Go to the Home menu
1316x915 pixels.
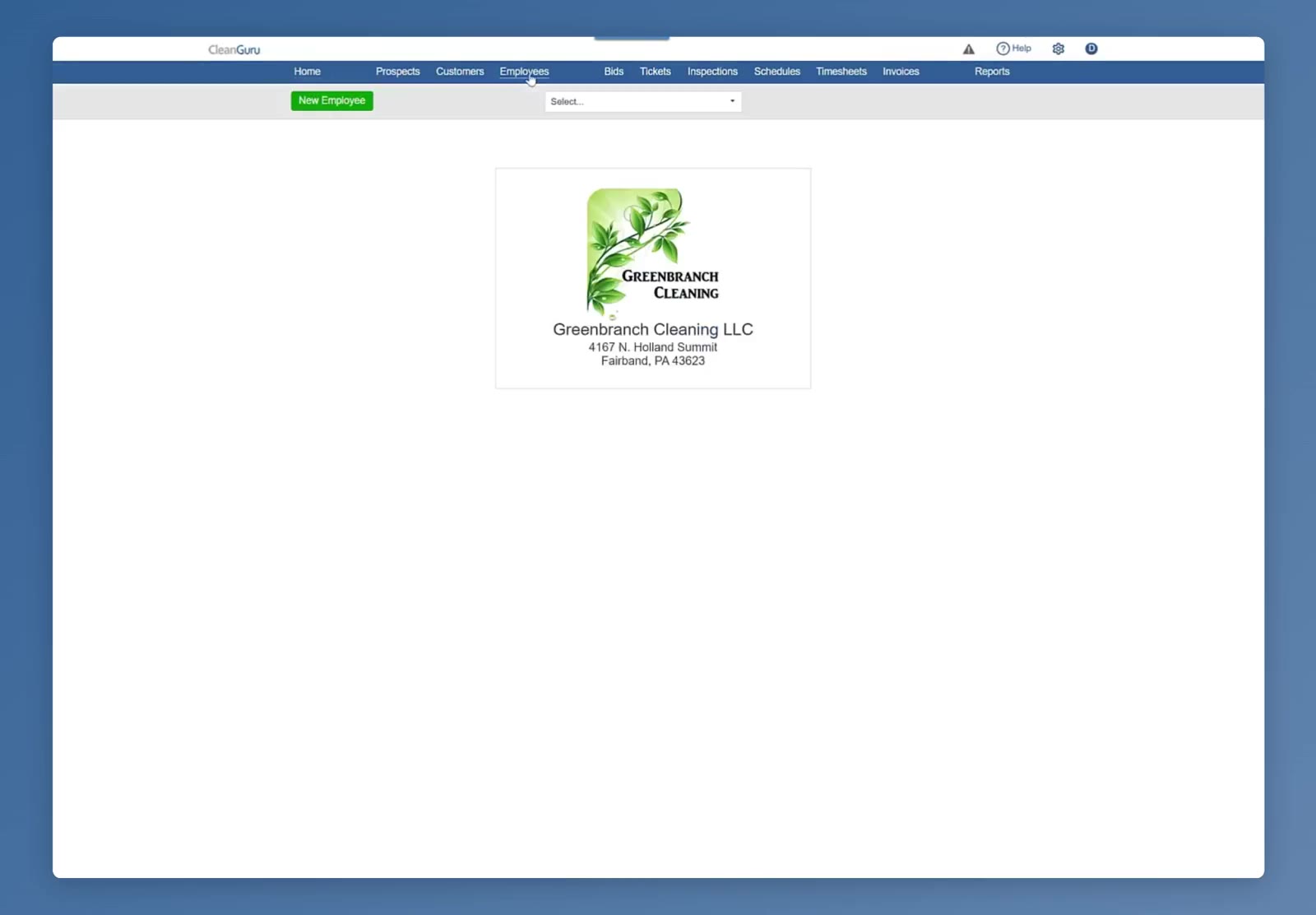[x=308, y=72]
